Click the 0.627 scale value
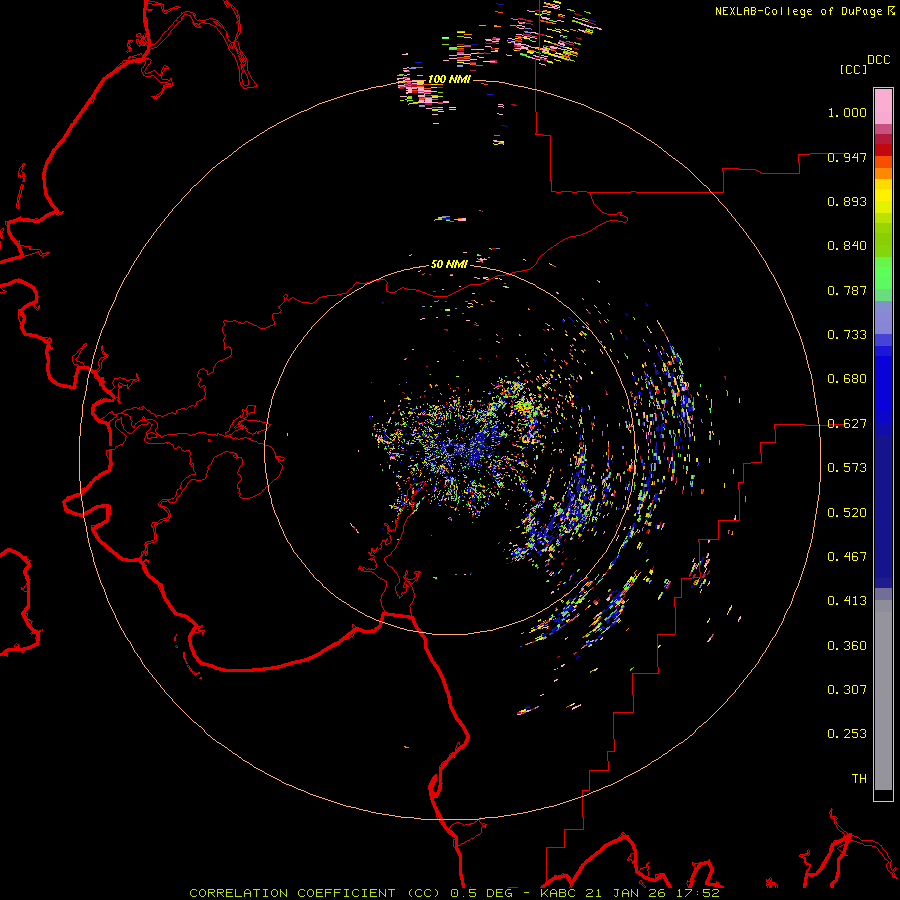Image resolution: width=900 pixels, height=900 pixels. pyautogui.click(x=847, y=424)
